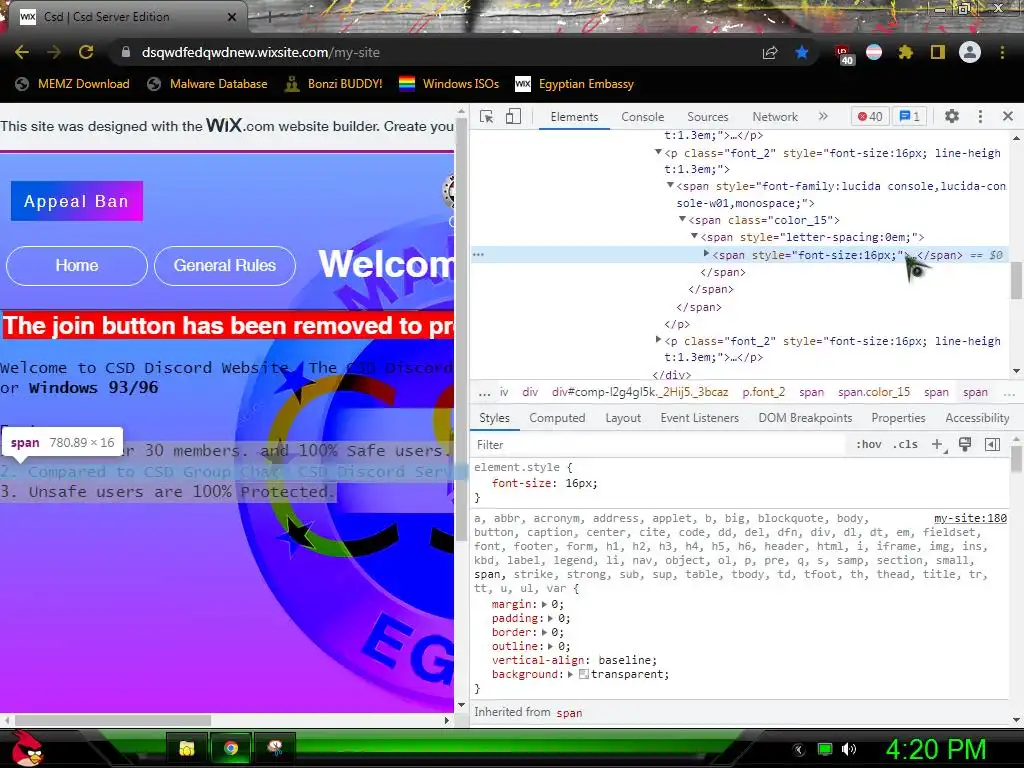Toggle :hov element state panel
This screenshot has width=1024, height=768.
point(869,444)
